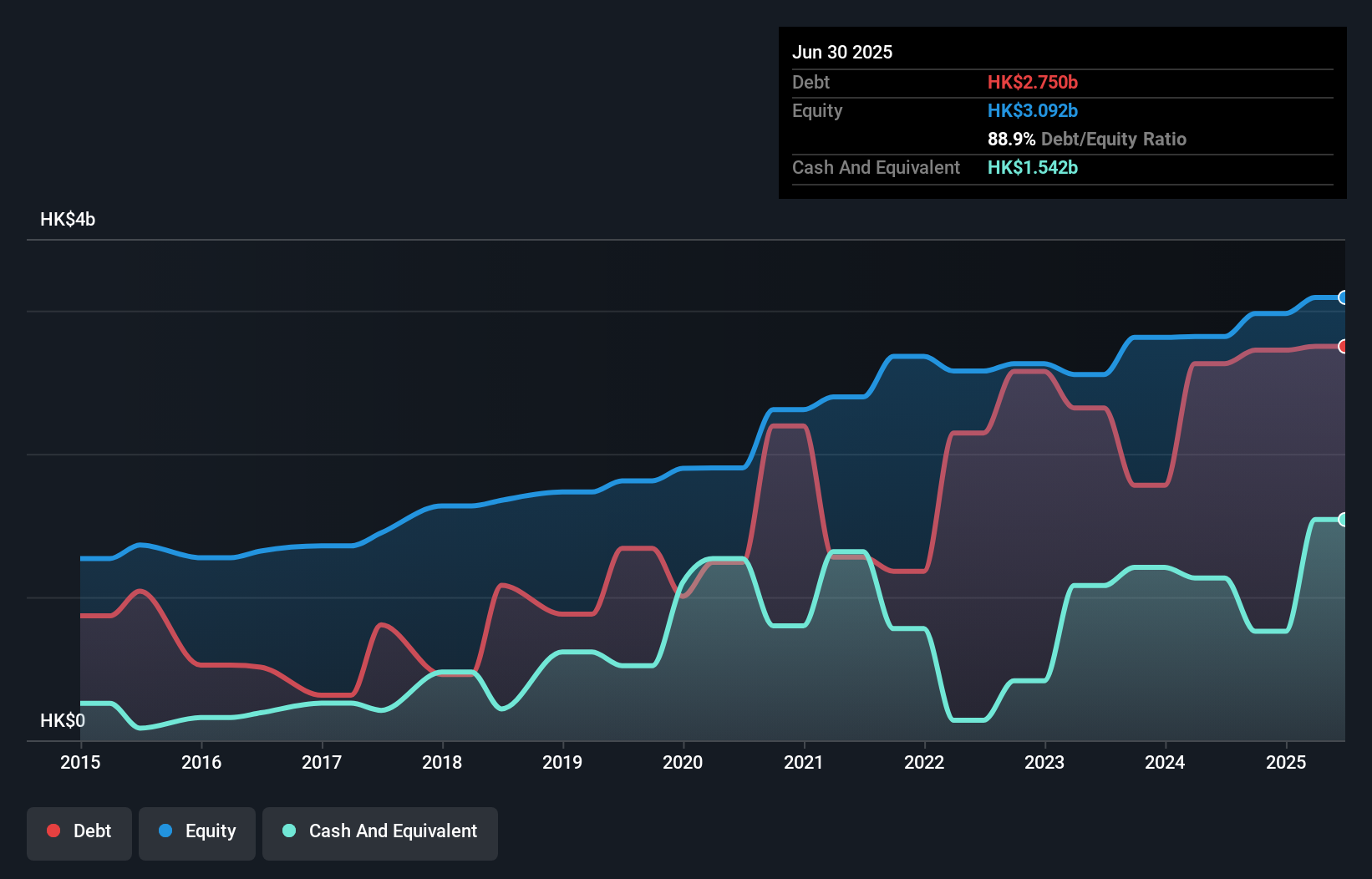The height and width of the screenshot is (879, 1372).
Task: Click the red Debt endpoint marker
Action: tap(1344, 346)
